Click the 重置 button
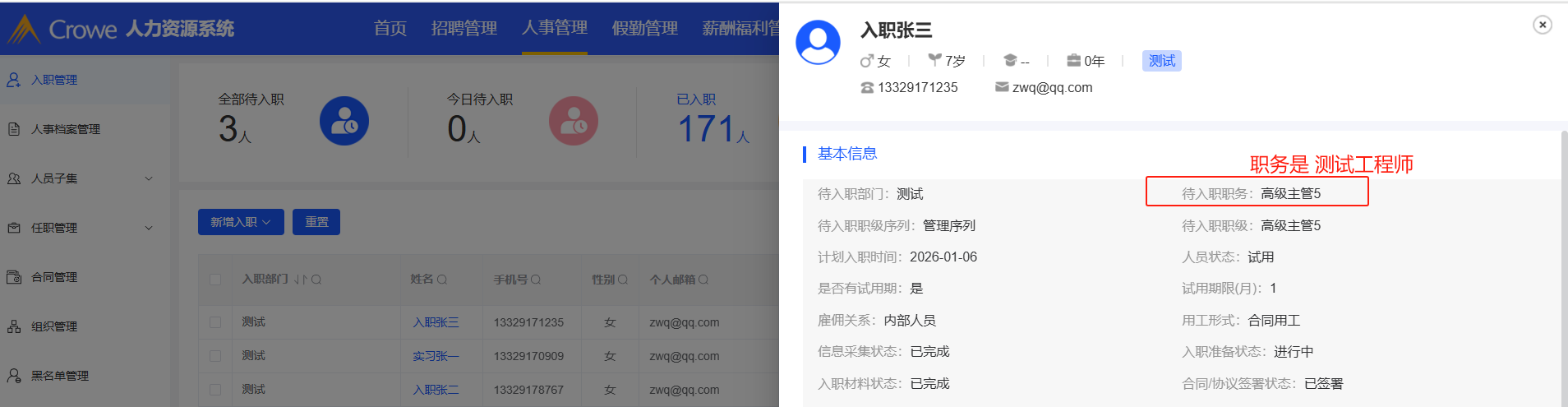 coord(316,222)
